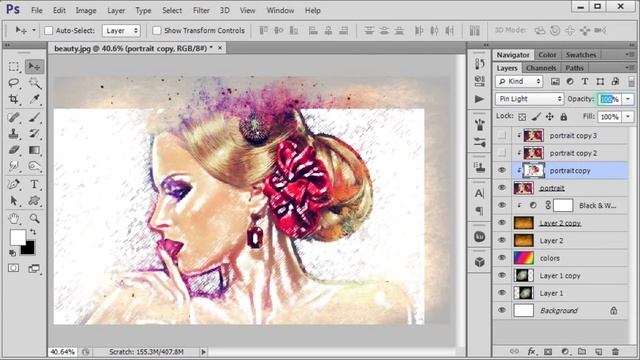Select the History Brush tool

[x=34, y=133]
